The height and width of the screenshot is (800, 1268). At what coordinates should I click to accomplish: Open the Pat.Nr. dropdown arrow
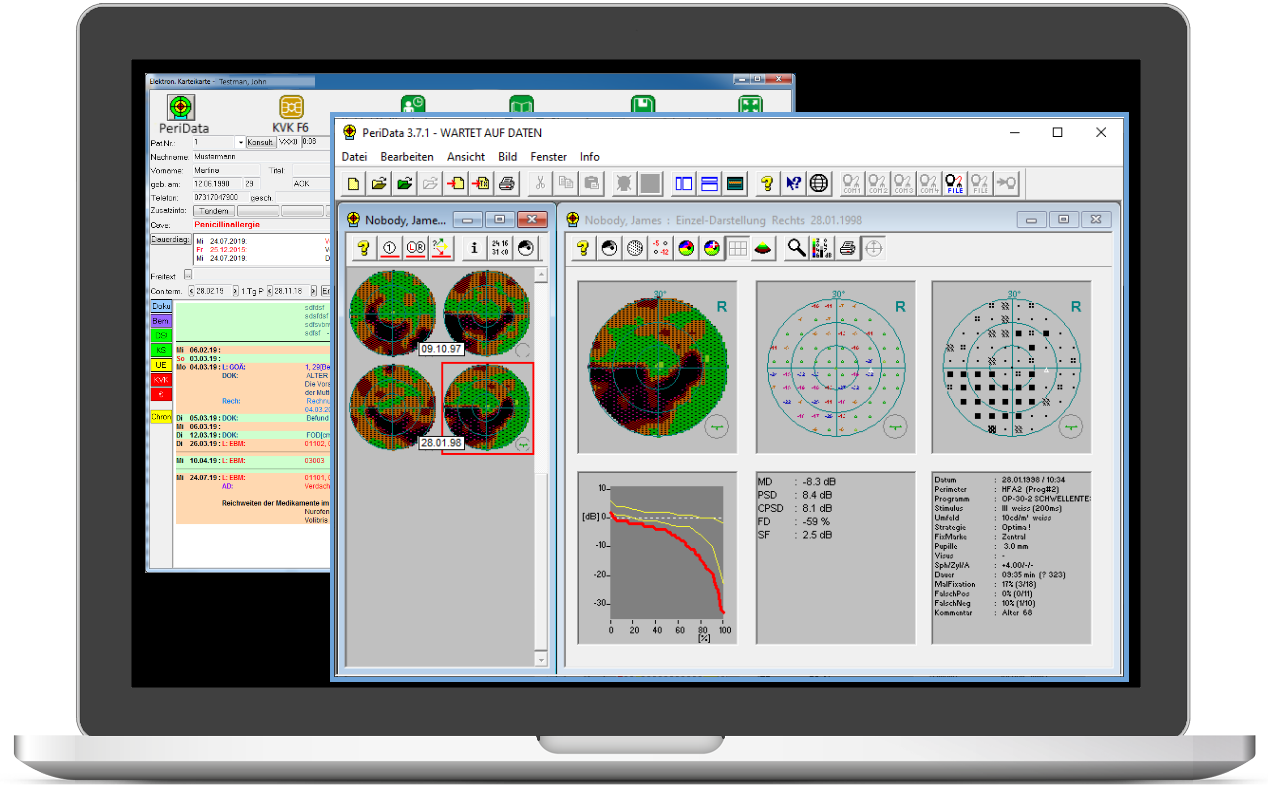239,142
